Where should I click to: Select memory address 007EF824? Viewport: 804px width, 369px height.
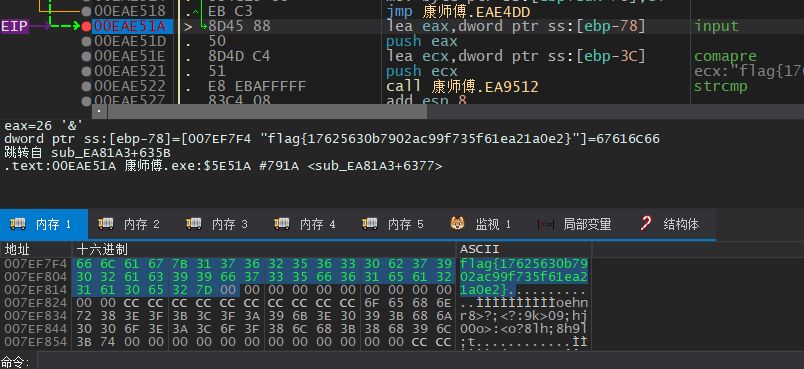(35, 303)
